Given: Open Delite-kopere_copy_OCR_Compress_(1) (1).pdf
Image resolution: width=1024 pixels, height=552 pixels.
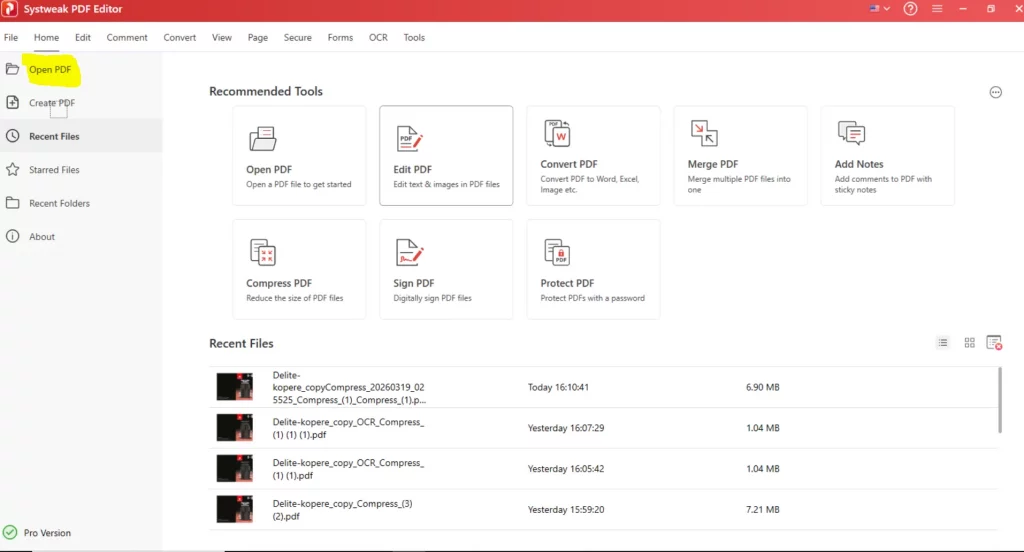Looking at the screenshot, I should click(348, 468).
